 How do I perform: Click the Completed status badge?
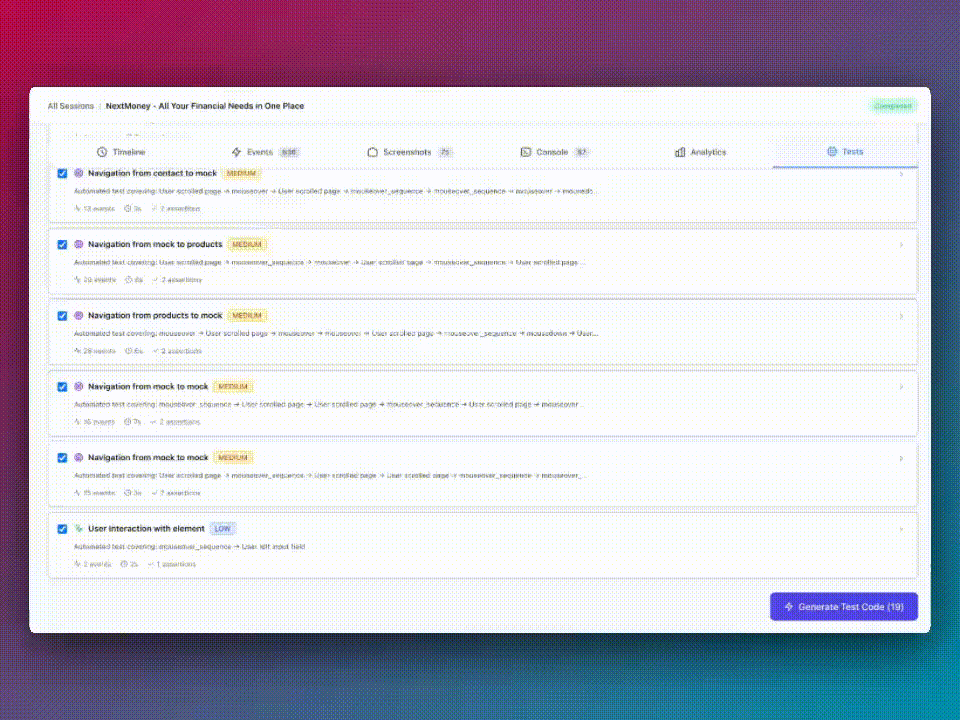pos(892,106)
